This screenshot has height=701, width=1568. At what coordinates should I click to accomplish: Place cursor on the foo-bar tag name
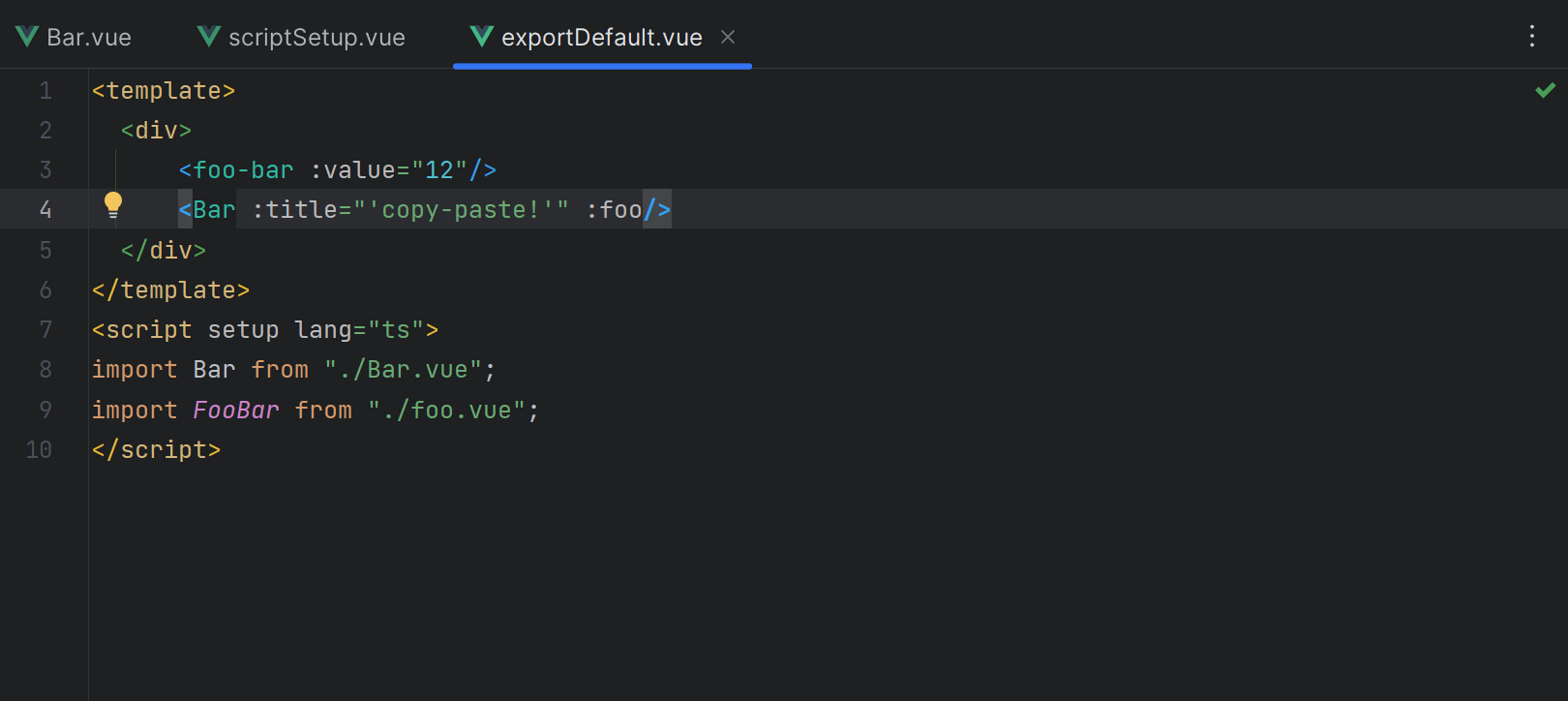(x=243, y=170)
